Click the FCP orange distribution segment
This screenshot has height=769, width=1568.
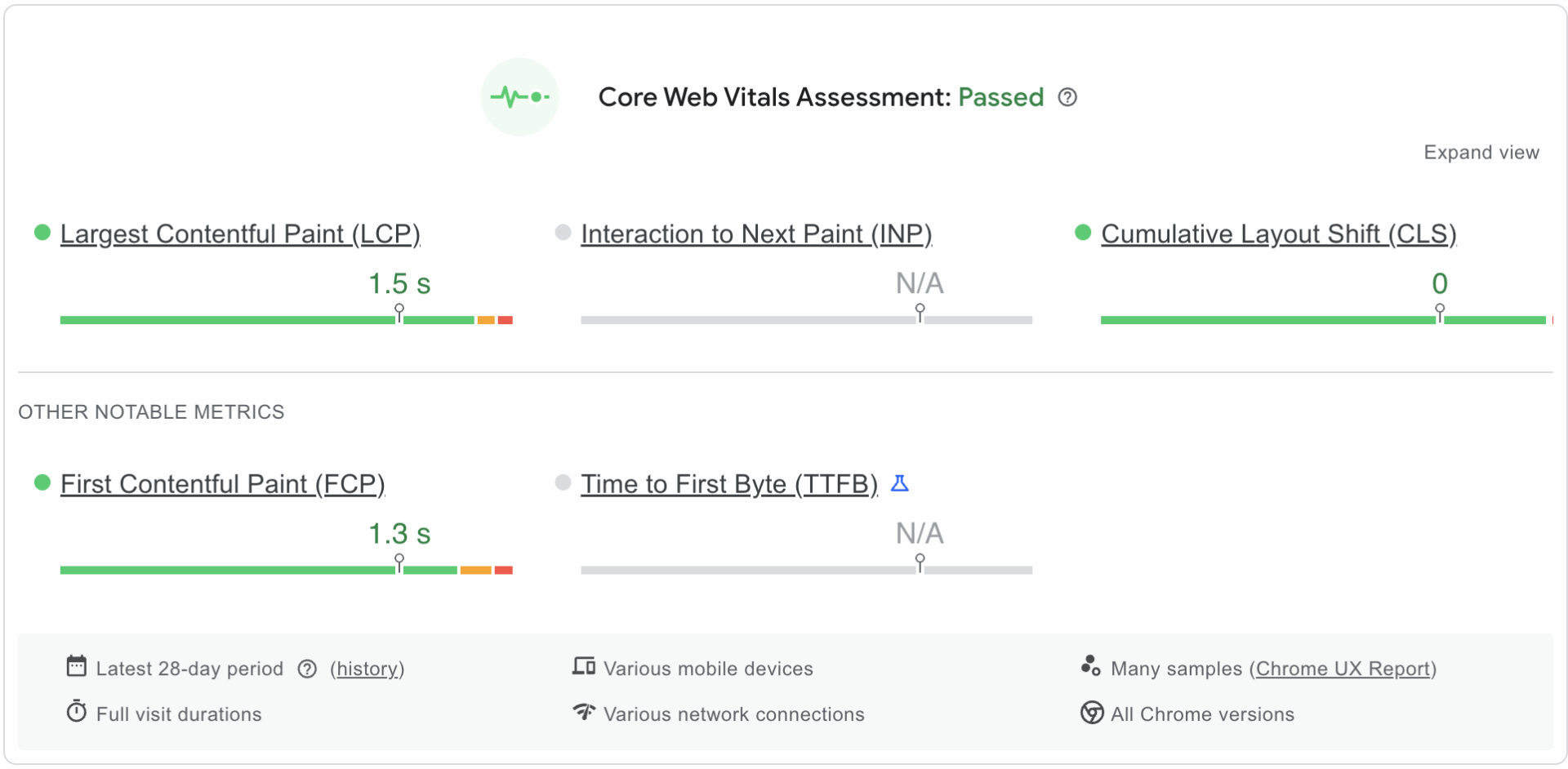475,571
